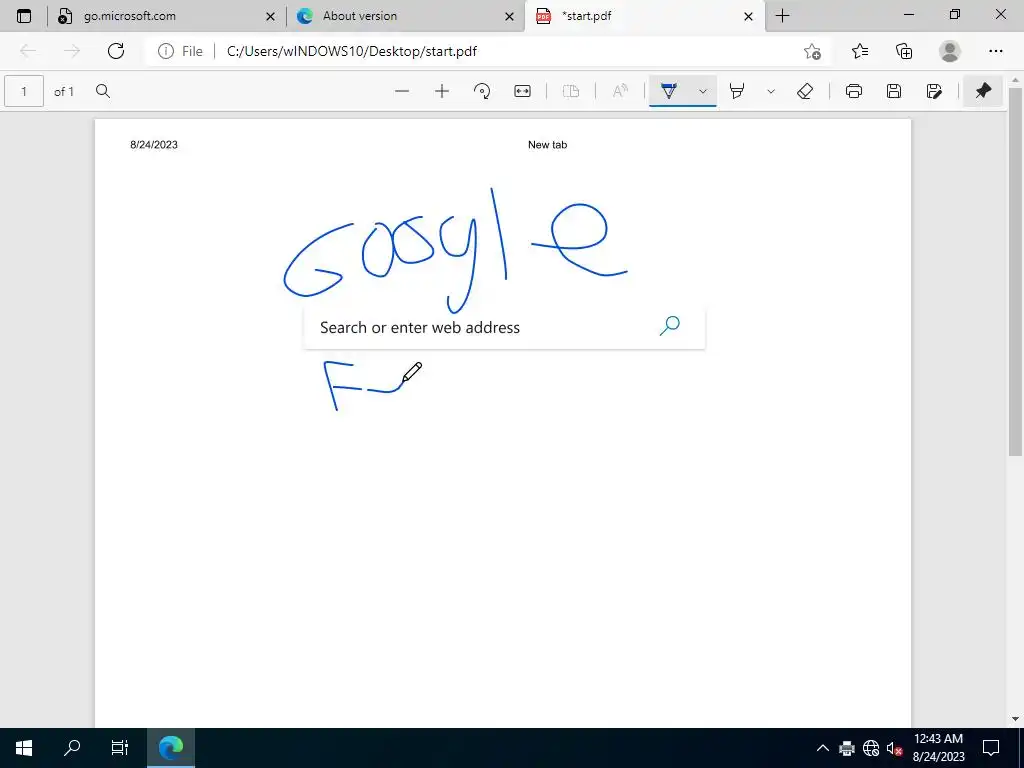
Task: Toggle the Highlight tool
Action: (x=737, y=91)
